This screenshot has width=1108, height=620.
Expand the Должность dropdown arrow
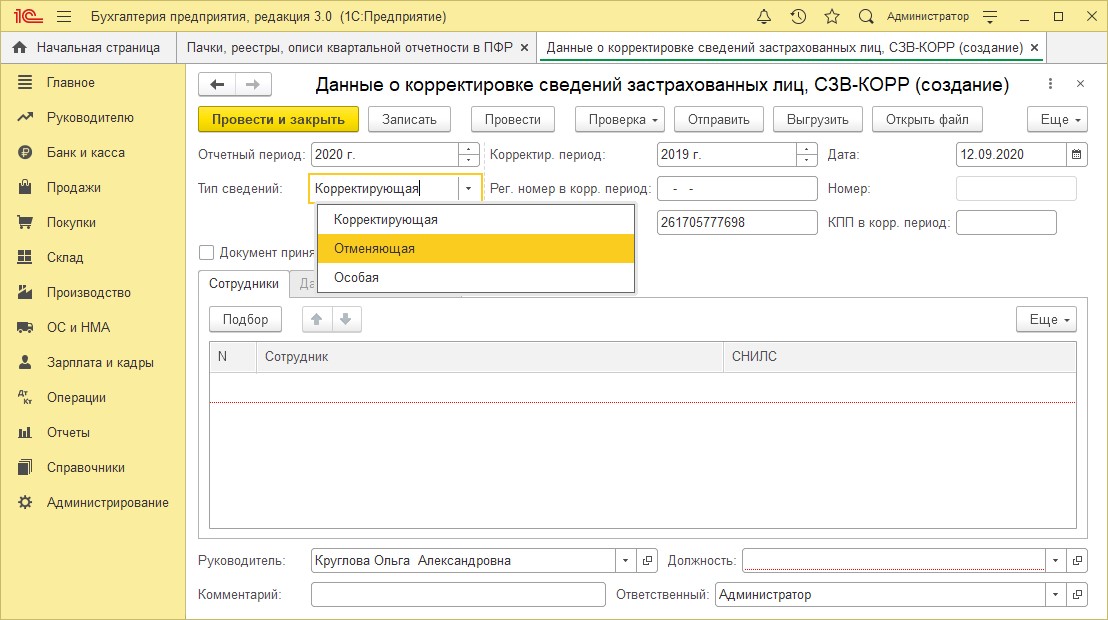tap(1055, 561)
